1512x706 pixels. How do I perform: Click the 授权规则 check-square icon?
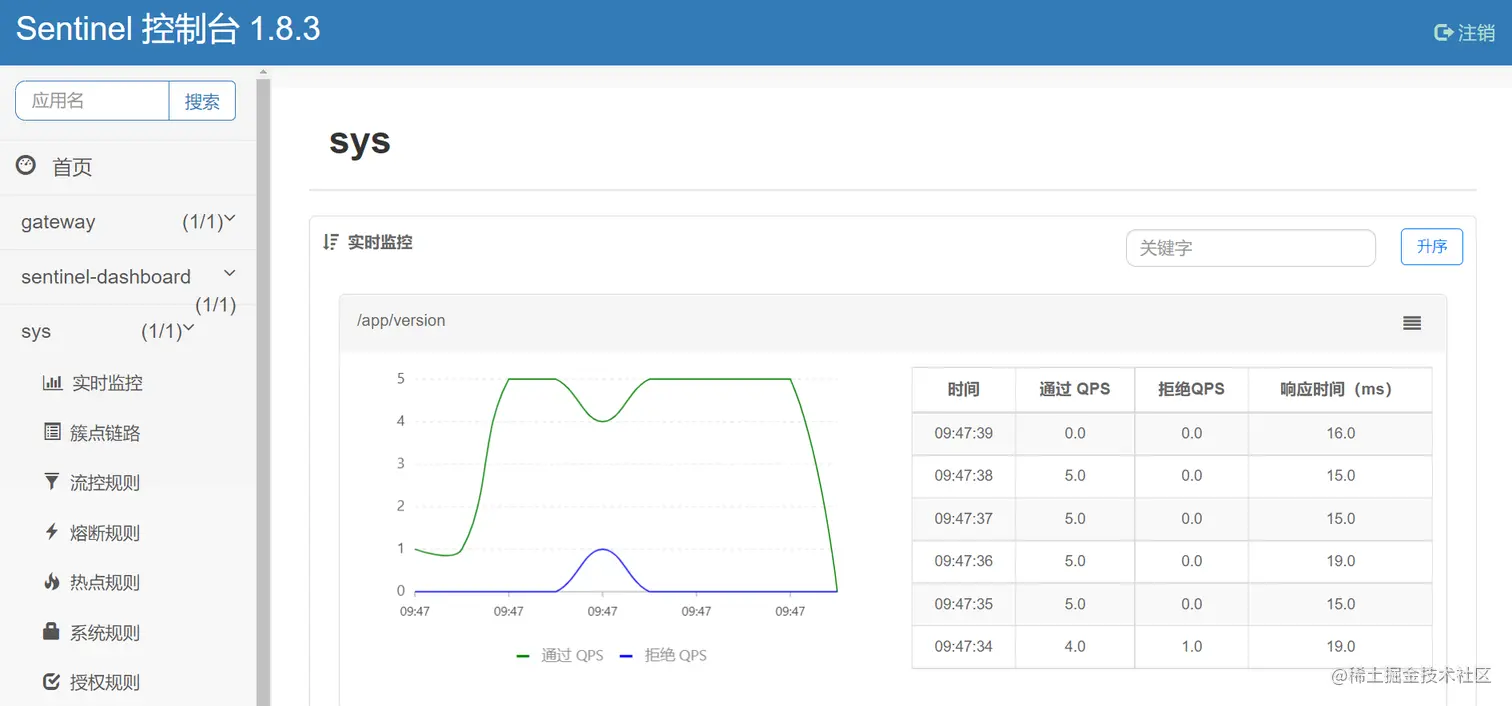pyautogui.click(x=52, y=681)
